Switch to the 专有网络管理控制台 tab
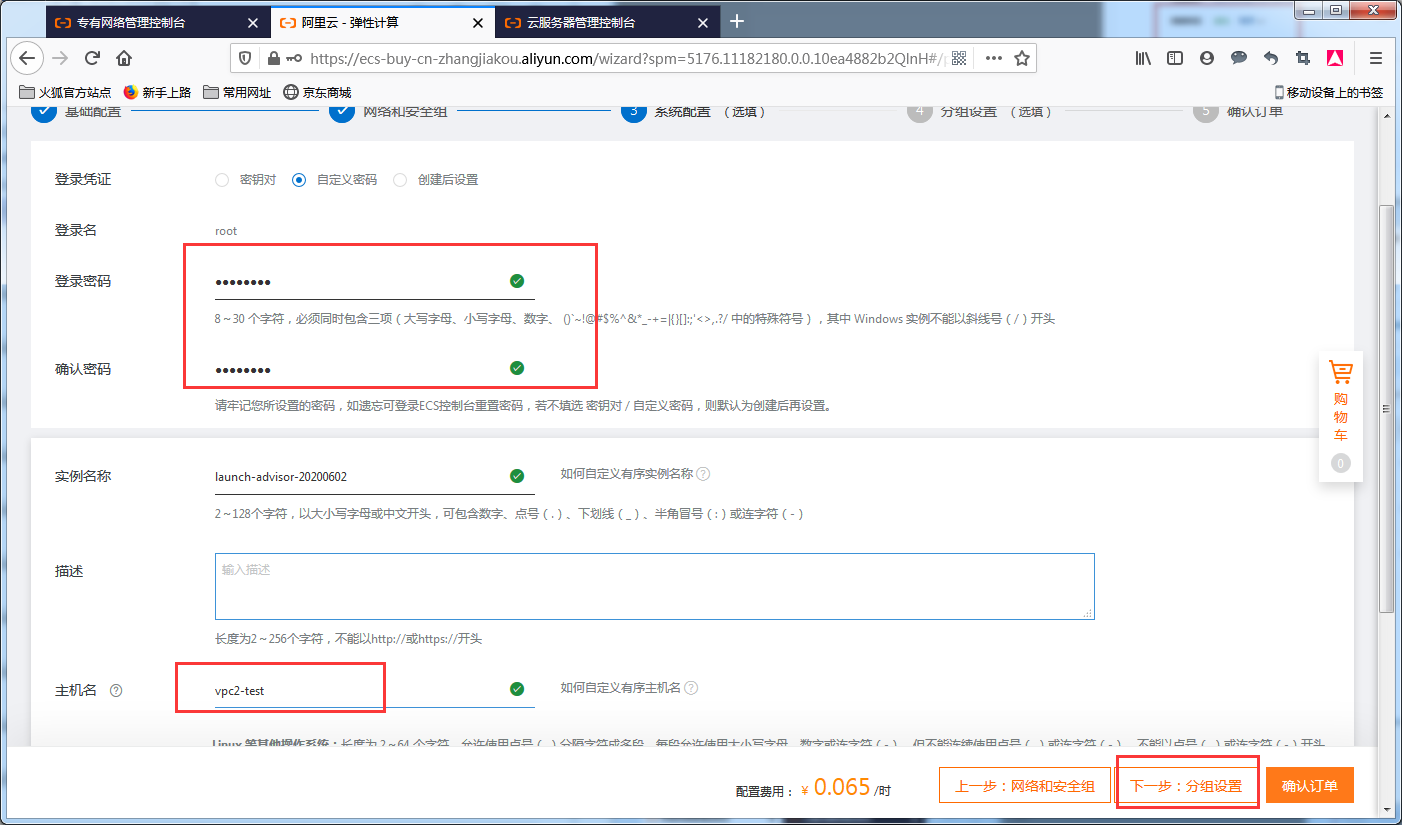This screenshot has height=825, width=1402. tap(130, 21)
